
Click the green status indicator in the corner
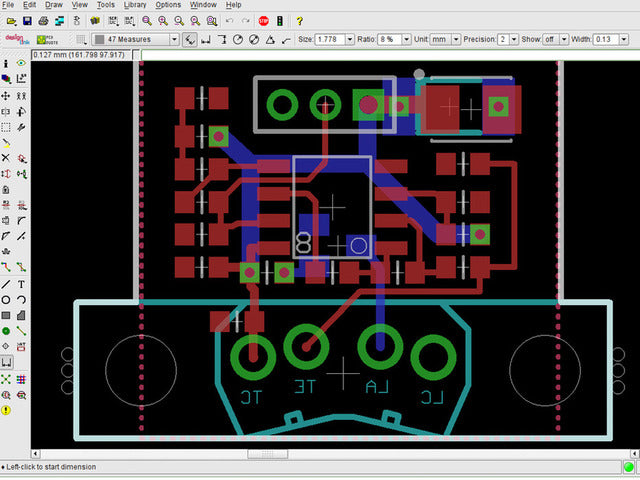point(629,467)
